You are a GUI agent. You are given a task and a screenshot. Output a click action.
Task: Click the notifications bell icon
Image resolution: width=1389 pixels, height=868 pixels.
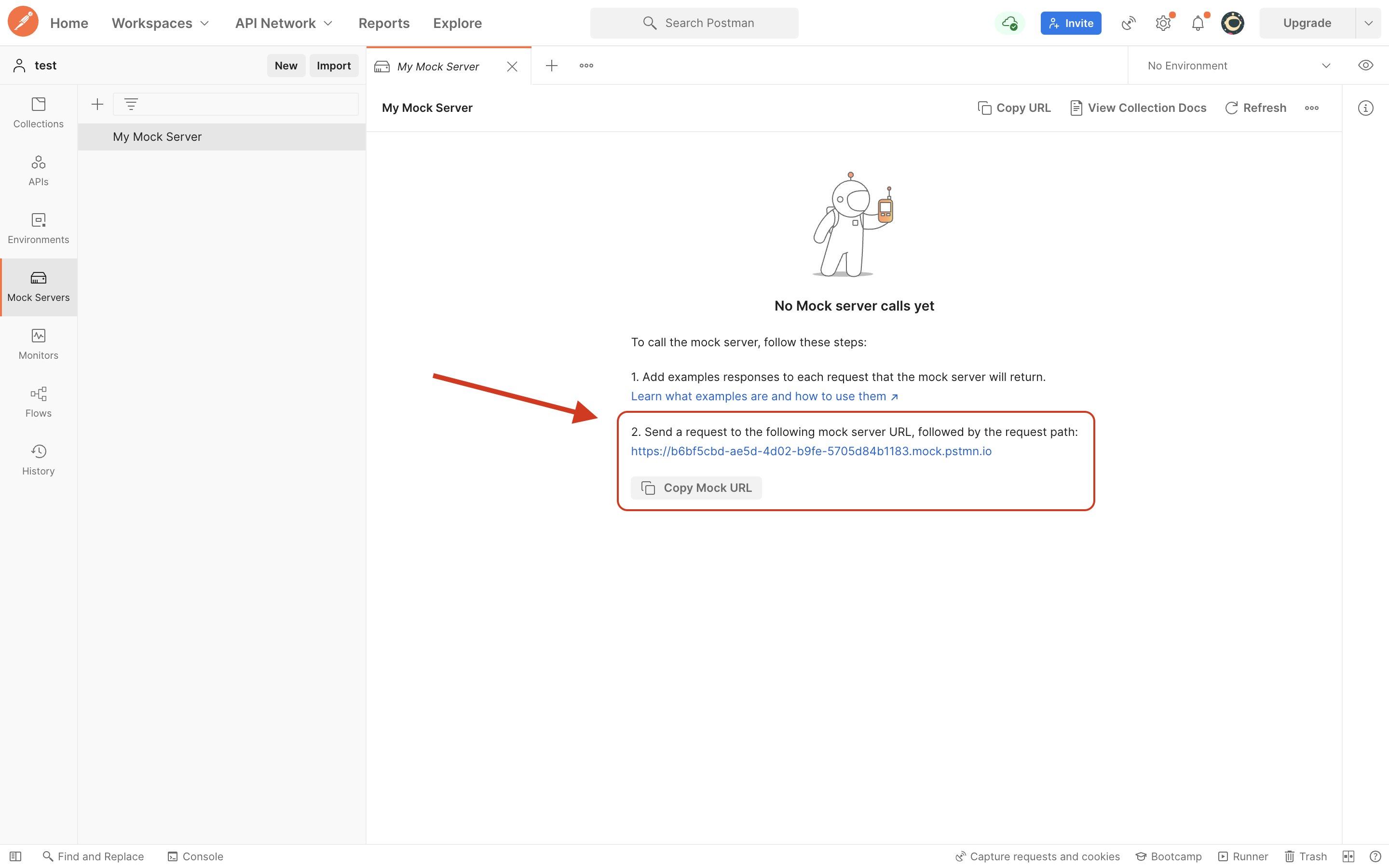click(1198, 24)
